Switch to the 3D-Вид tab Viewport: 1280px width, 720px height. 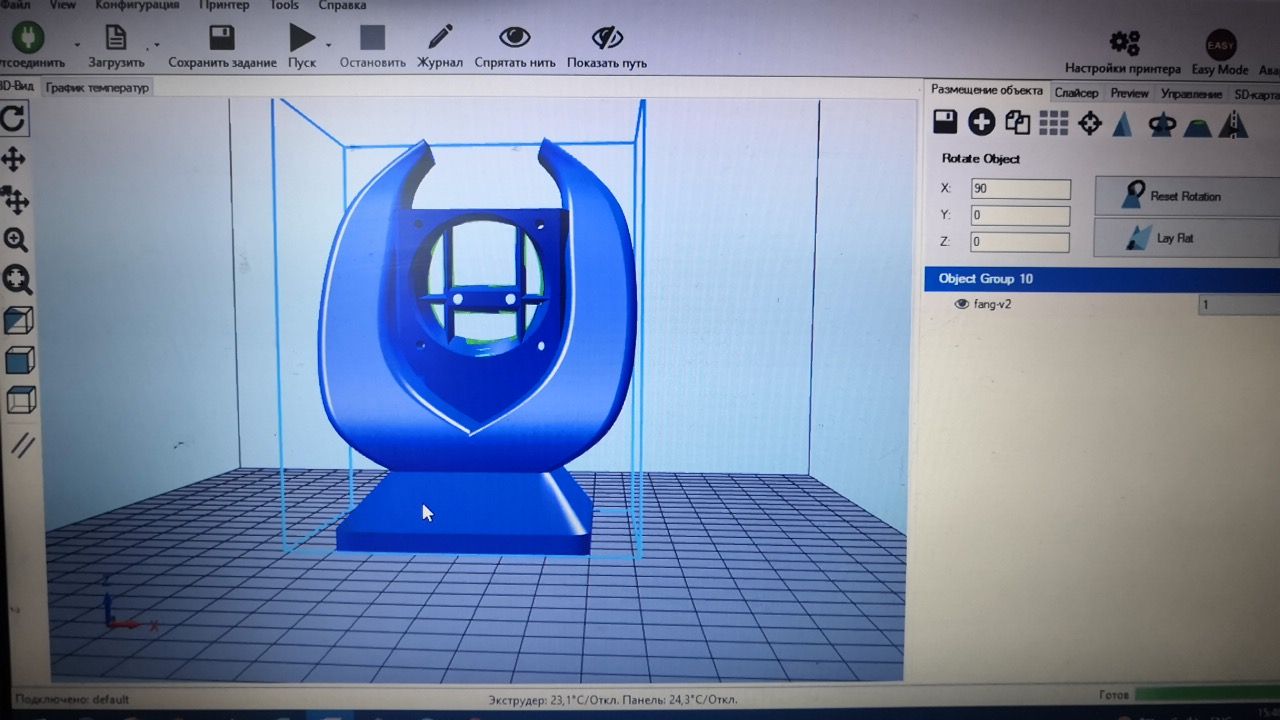coord(17,86)
